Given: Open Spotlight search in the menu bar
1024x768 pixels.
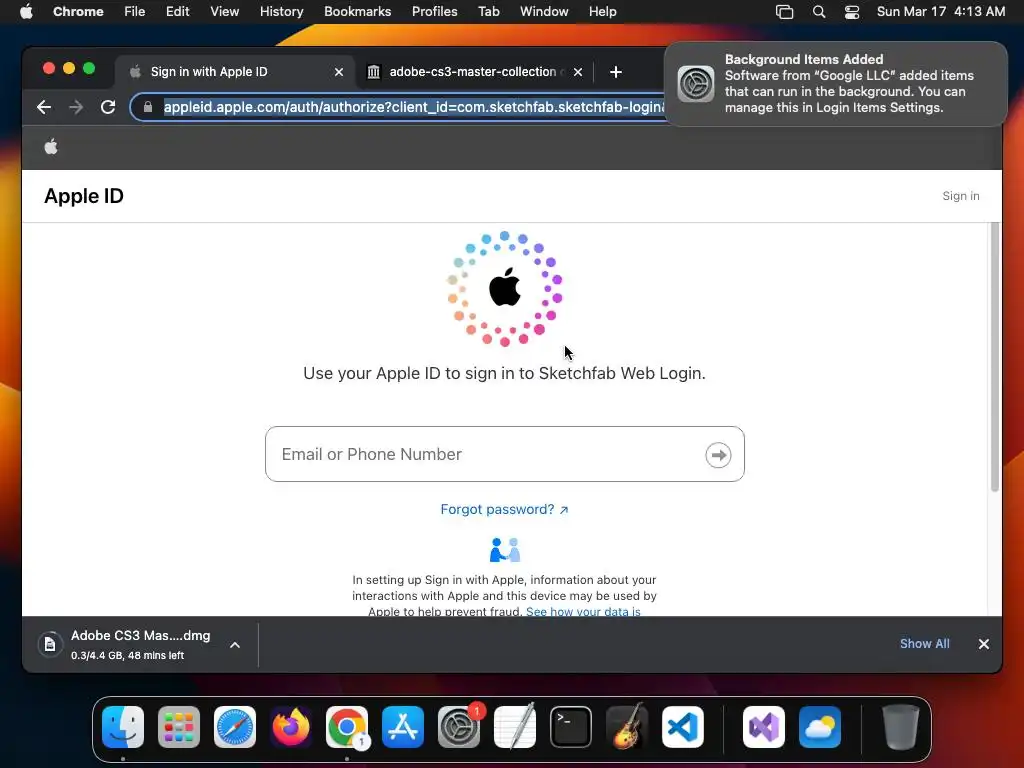Looking at the screenshot, I should point(818,12).
